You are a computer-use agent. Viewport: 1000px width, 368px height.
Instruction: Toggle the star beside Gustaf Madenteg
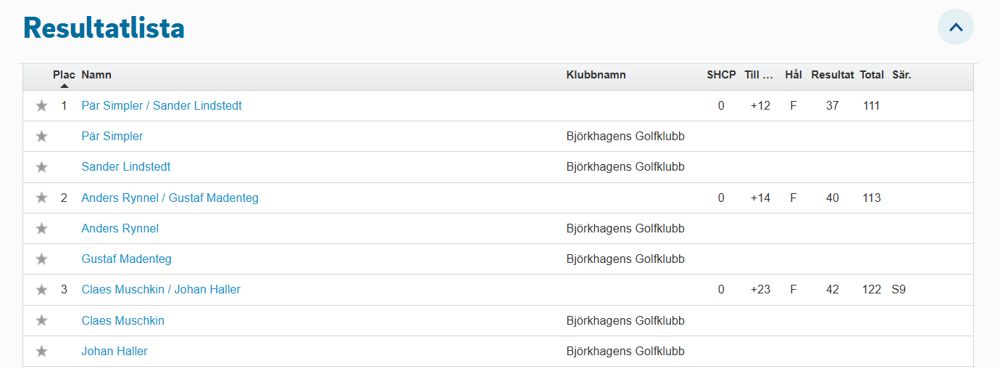(x=41, y=259)
